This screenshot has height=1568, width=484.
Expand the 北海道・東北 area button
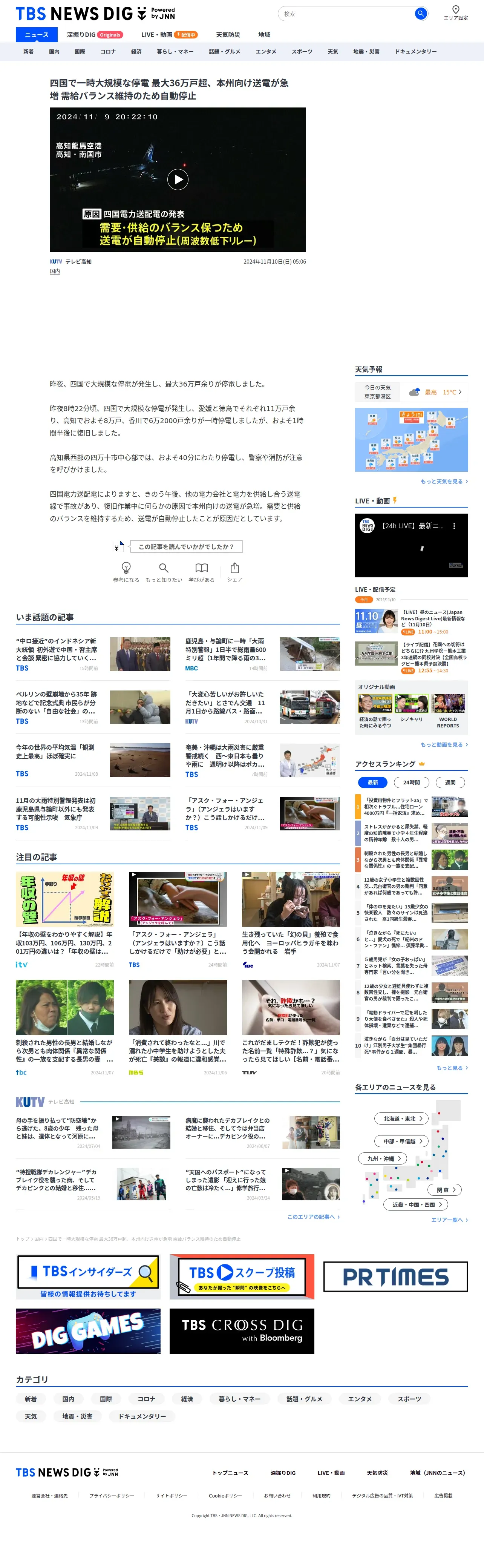(x=402, y=1118)
